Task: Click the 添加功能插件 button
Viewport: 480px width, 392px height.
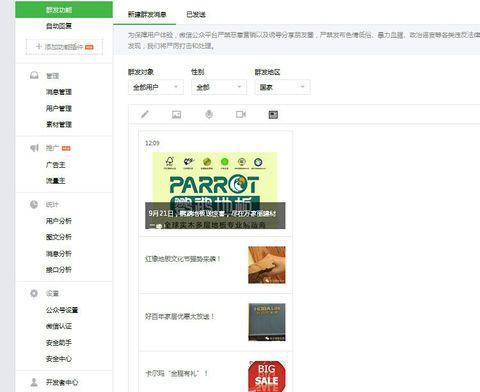Action: point(64,47)
